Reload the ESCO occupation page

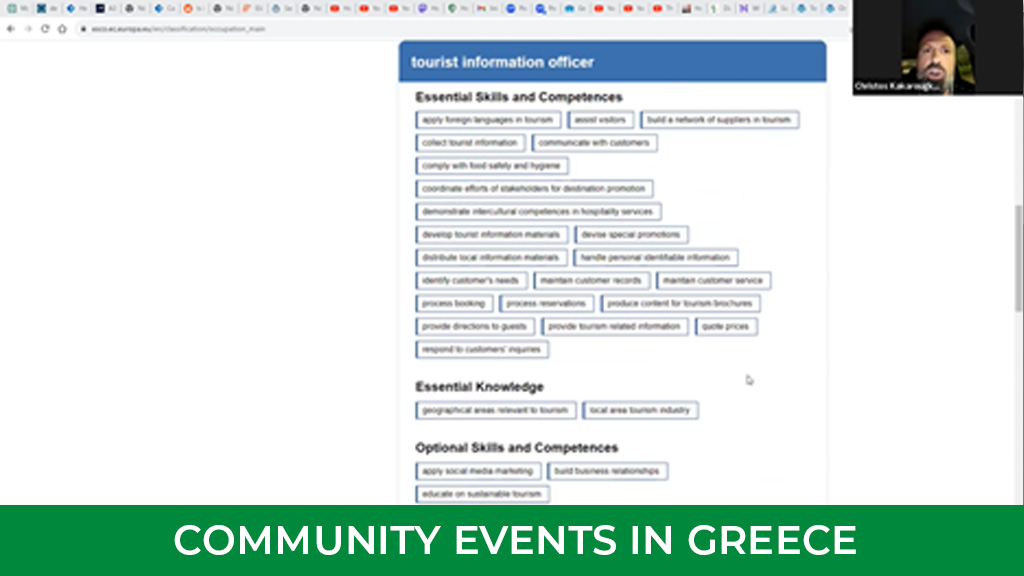46,30
